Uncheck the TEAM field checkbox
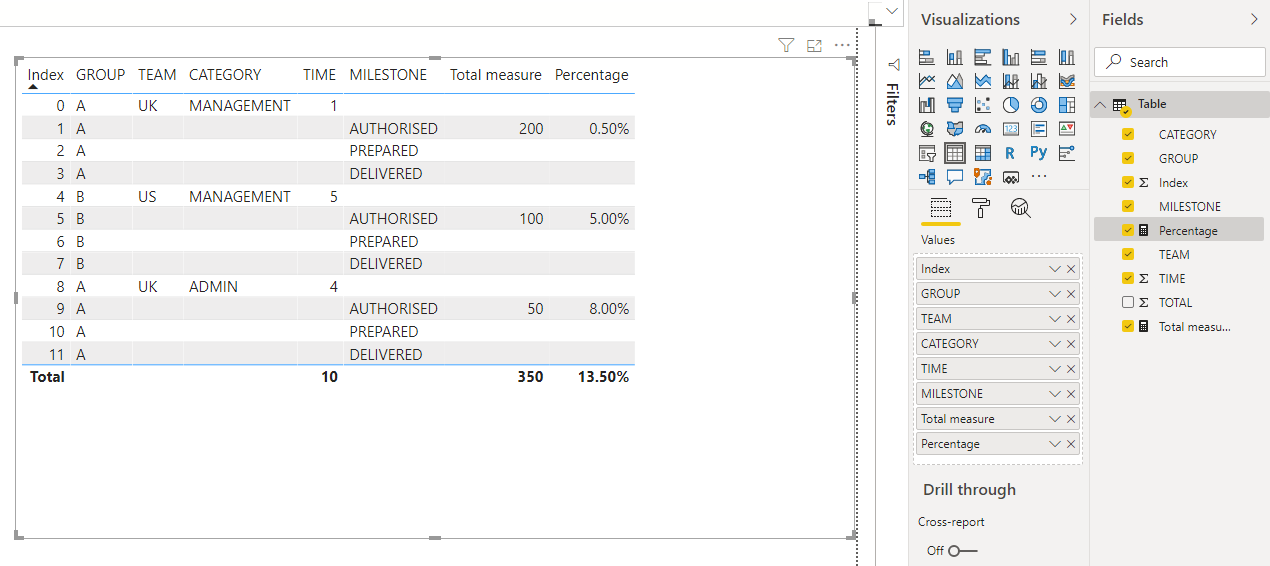 (x=1128, y=254)
